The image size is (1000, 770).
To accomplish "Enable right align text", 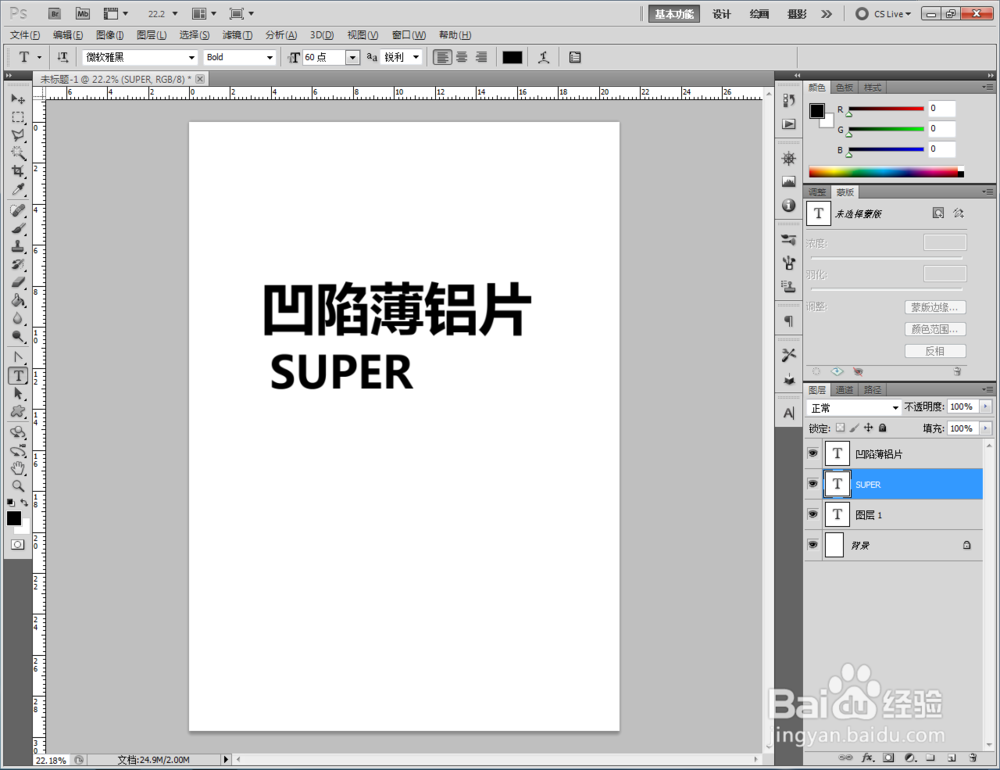I will point(482,57).
